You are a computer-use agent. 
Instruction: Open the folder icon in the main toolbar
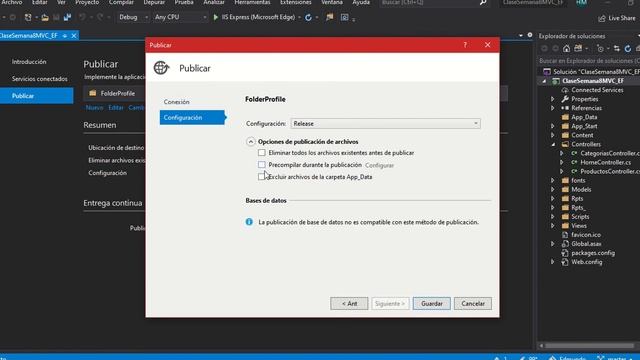(x=45, y=18)
